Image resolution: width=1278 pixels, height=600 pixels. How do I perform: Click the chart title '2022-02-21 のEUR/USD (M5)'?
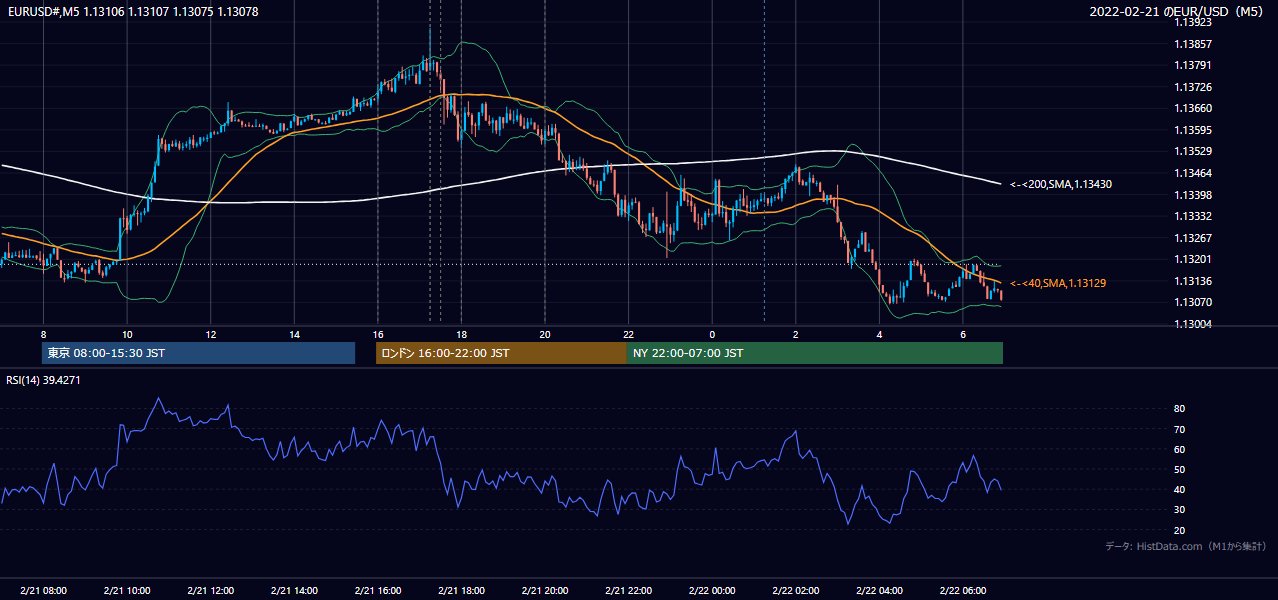1177,11
